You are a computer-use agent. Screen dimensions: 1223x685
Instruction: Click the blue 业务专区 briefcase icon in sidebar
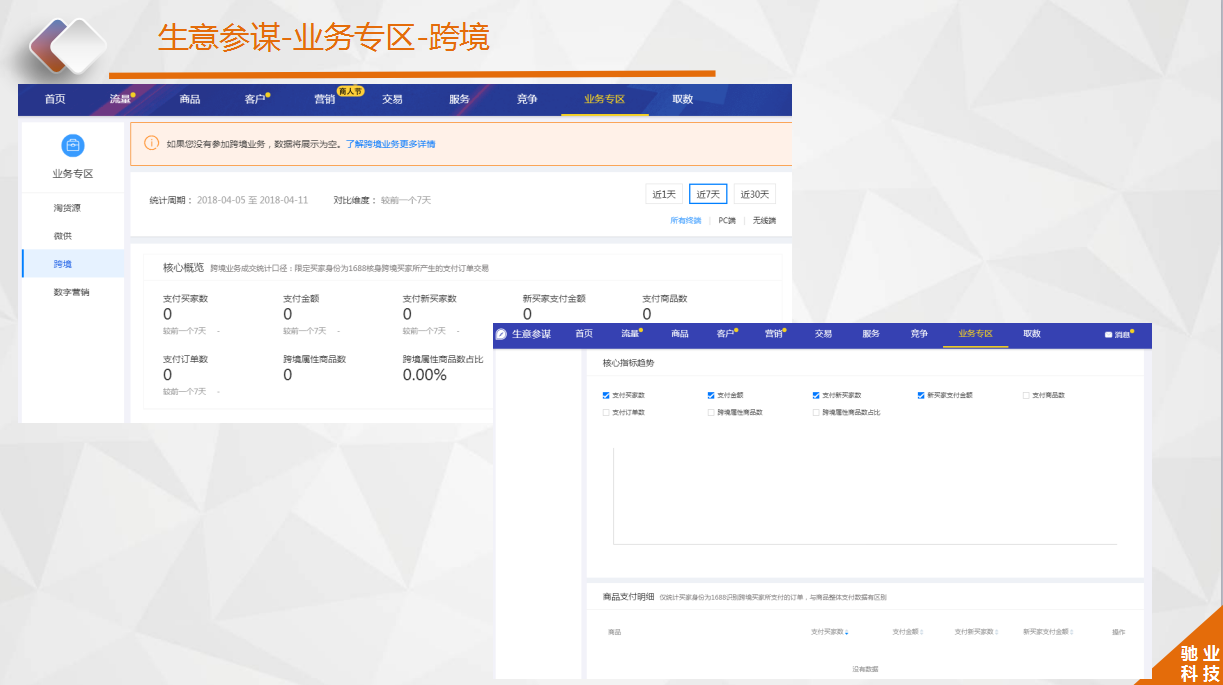tap(73, 146)
